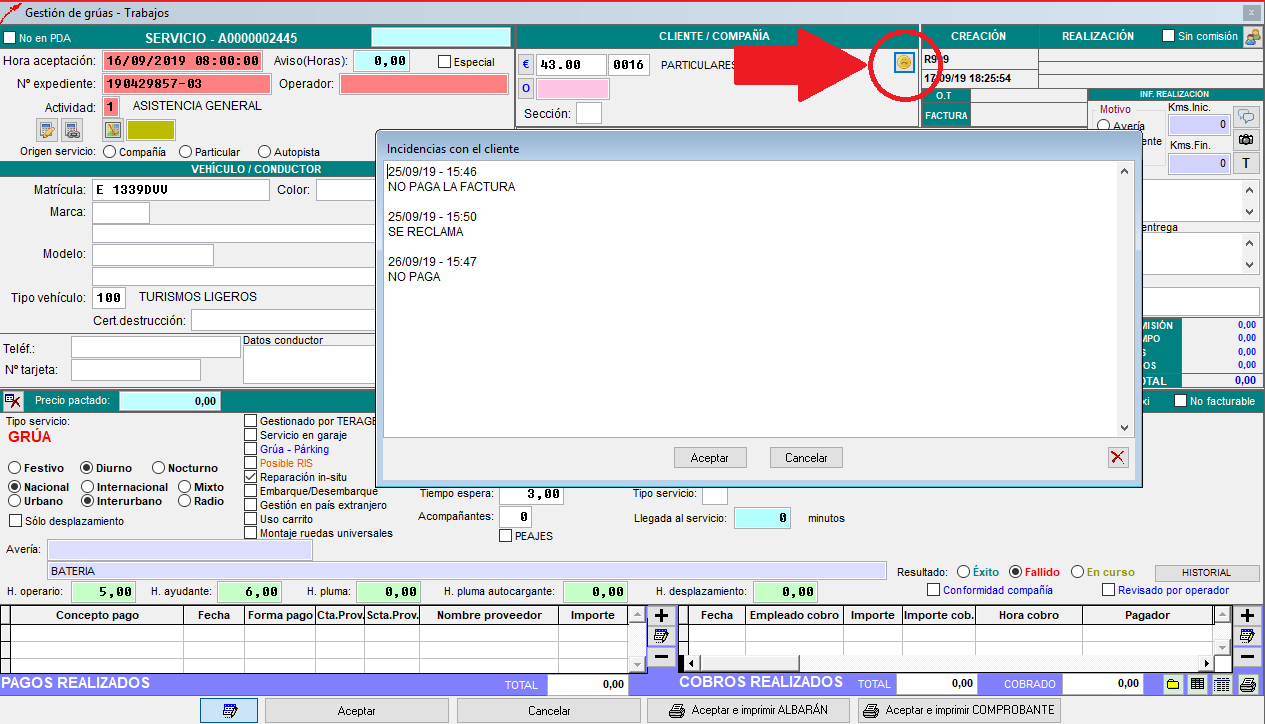The image size is (1265, 724).
Task: Click the sad face client incidents icon
Action: (904, 62)
